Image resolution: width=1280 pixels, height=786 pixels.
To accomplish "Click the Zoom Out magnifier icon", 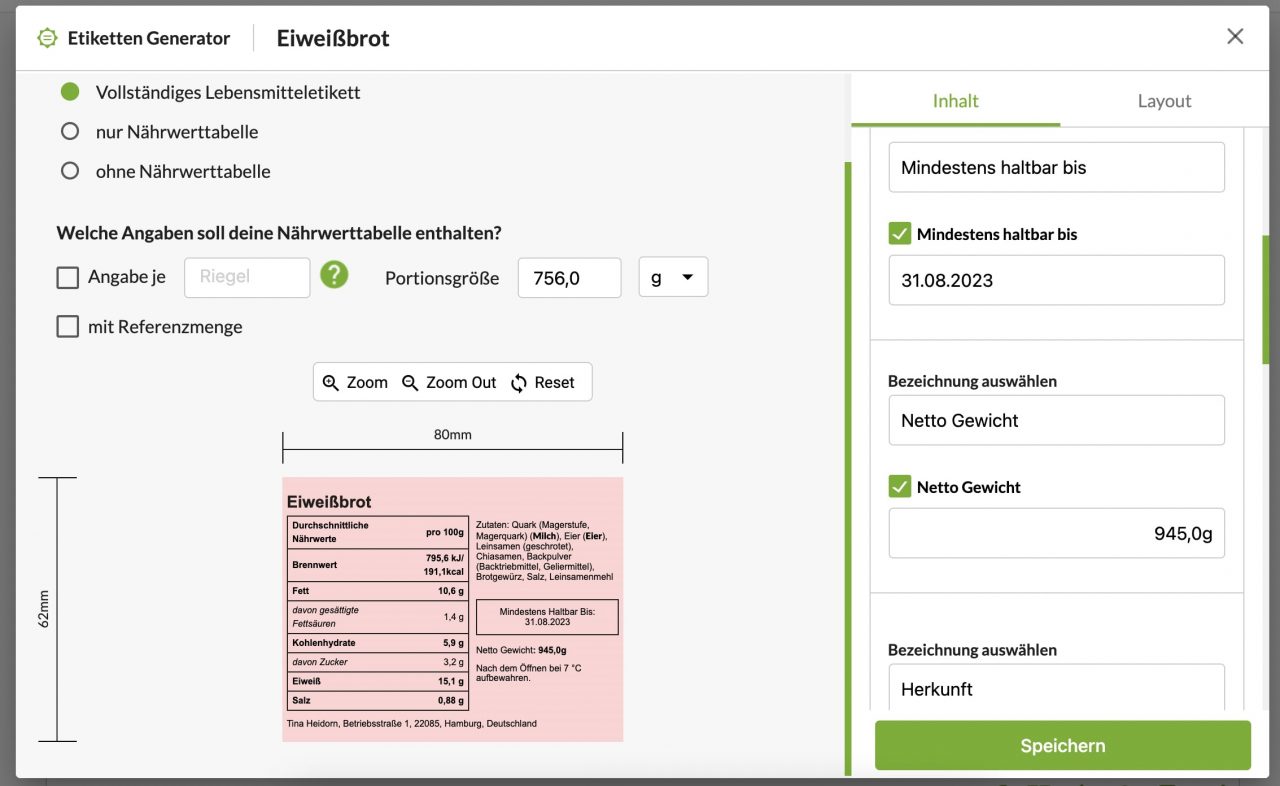I will [410, 383].
